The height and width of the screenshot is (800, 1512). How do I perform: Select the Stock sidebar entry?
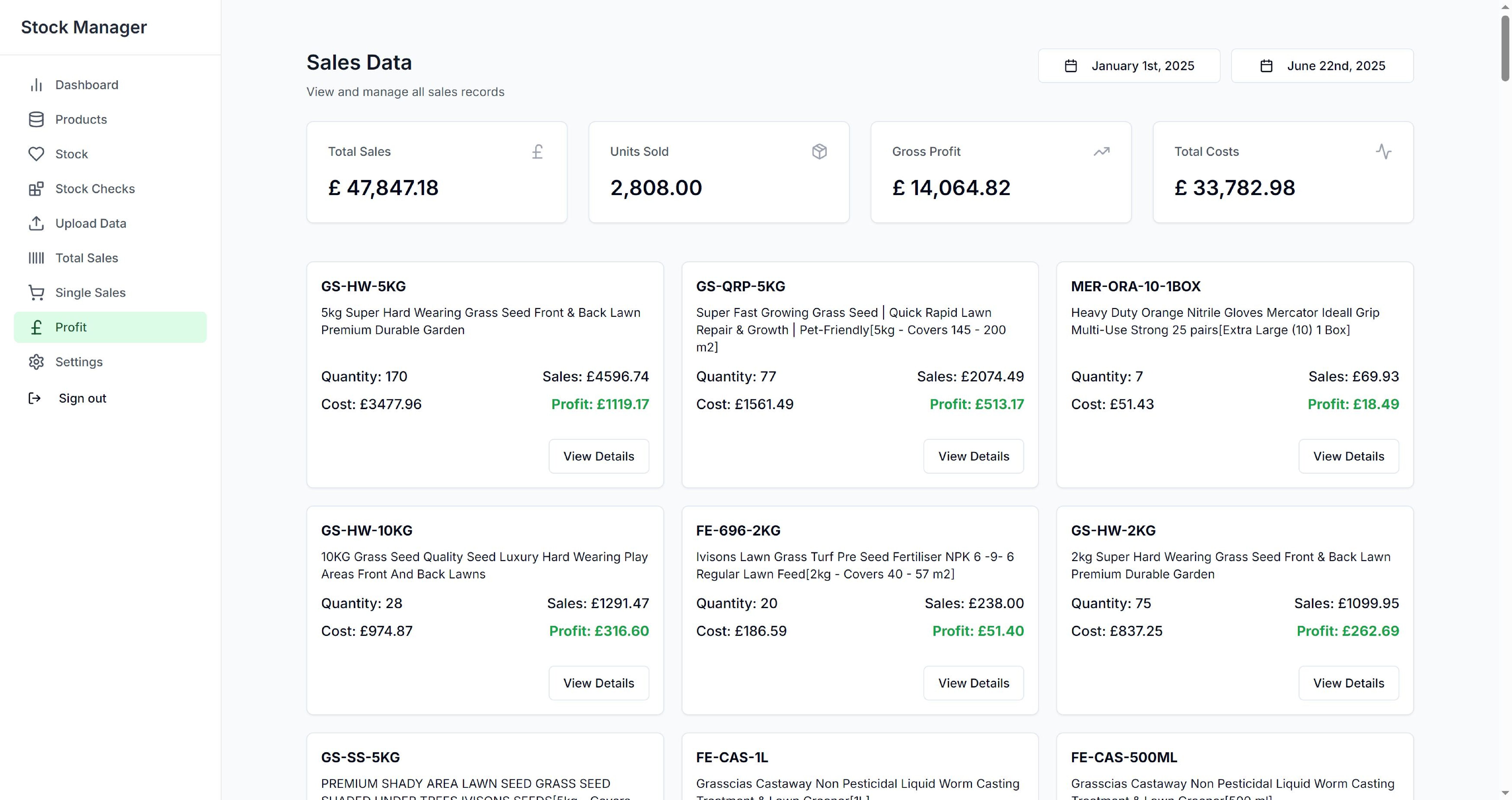click(110, 154)
